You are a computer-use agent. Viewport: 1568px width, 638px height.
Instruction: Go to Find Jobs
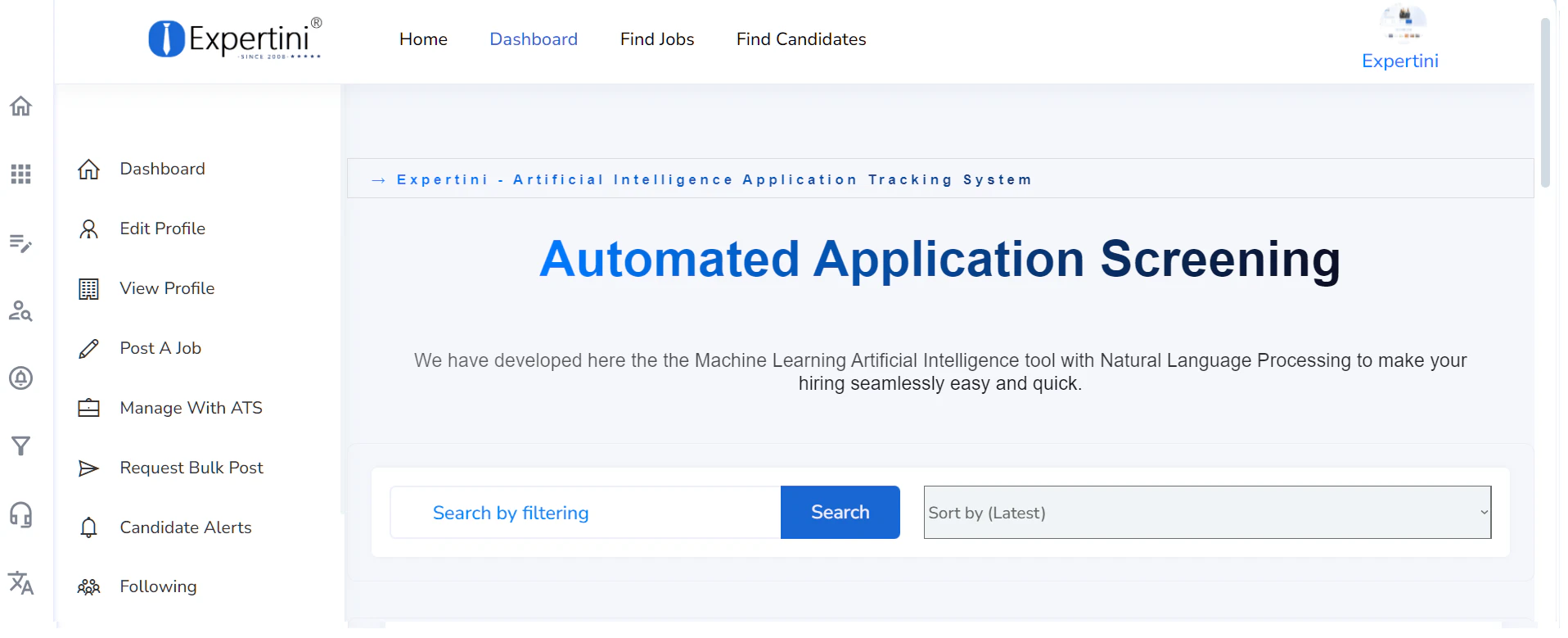click(657, 39)
